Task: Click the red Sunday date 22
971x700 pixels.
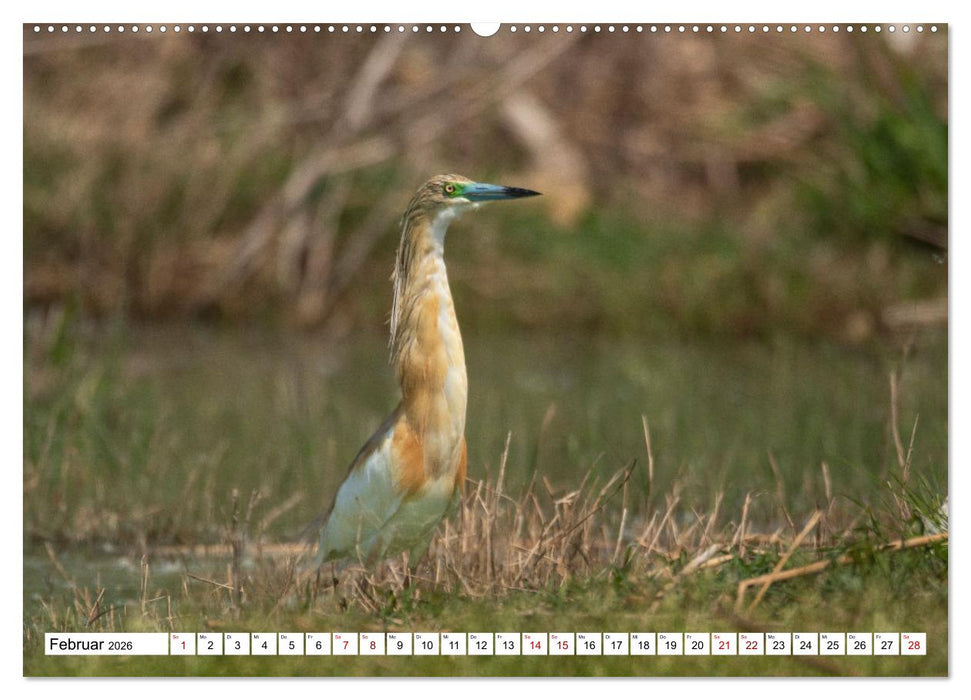Action: click(x=749, y=647)
